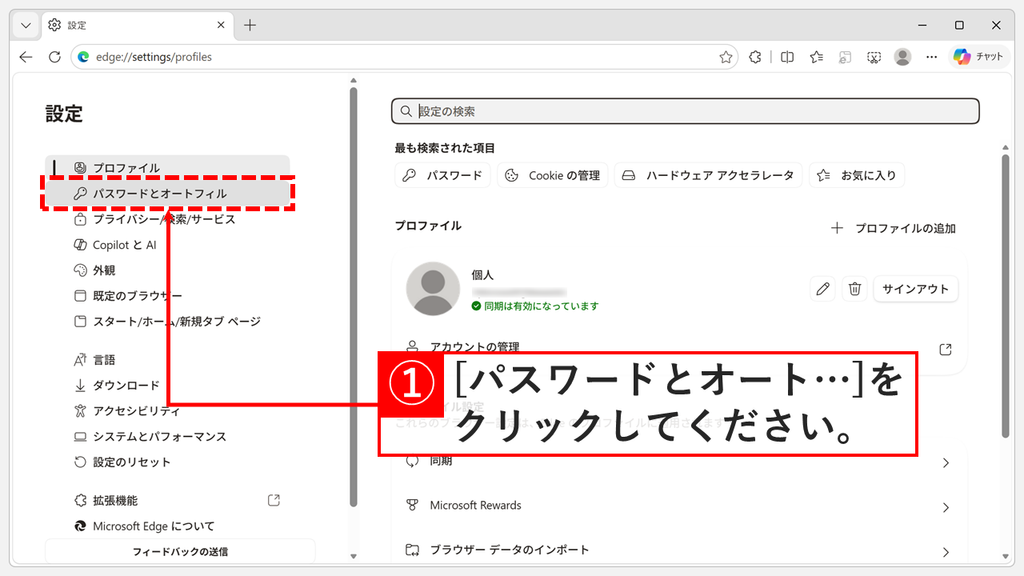Viewport: 1024px width, 576px height.
Task: Click sidebar scrollbar down arrow
Action: [353, 556]
